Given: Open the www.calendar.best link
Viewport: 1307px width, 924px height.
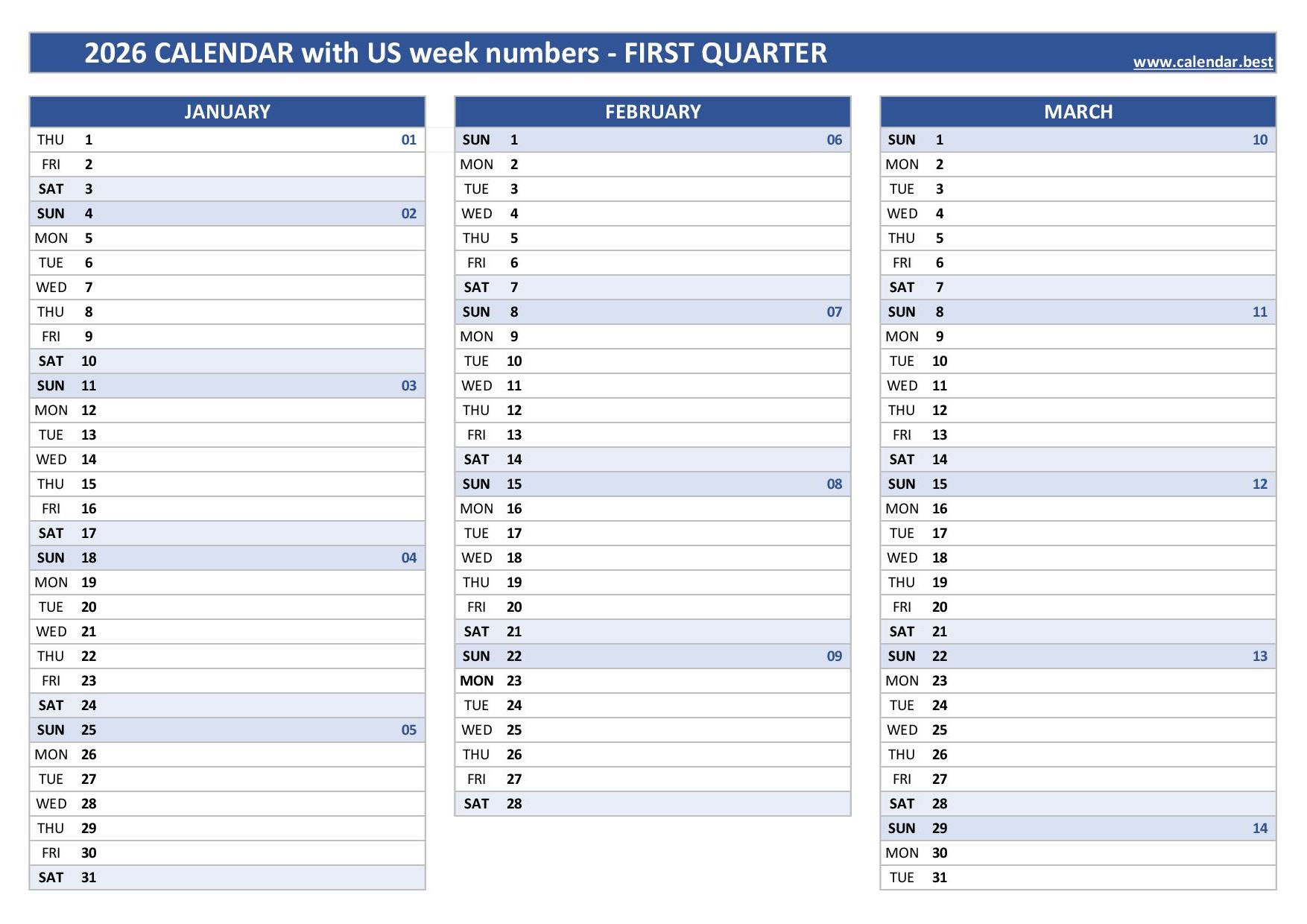Looking at the screenshot, I should point(1203,62).
